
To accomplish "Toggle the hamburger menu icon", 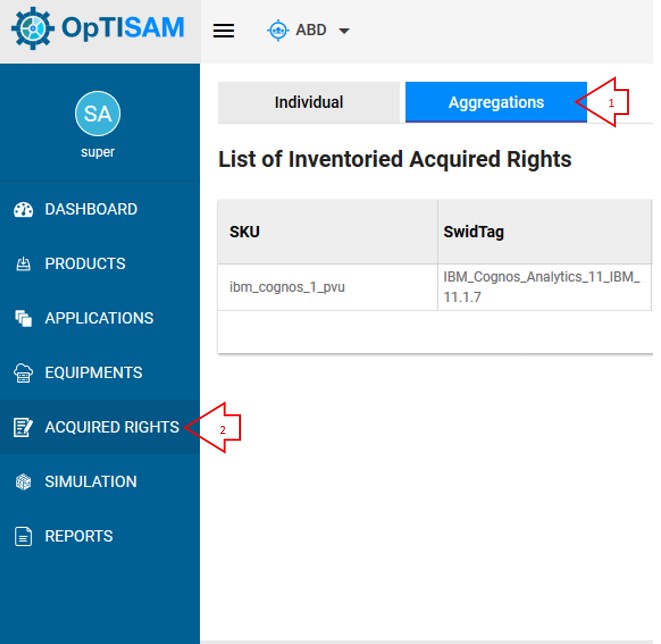I will coord(223,30).
